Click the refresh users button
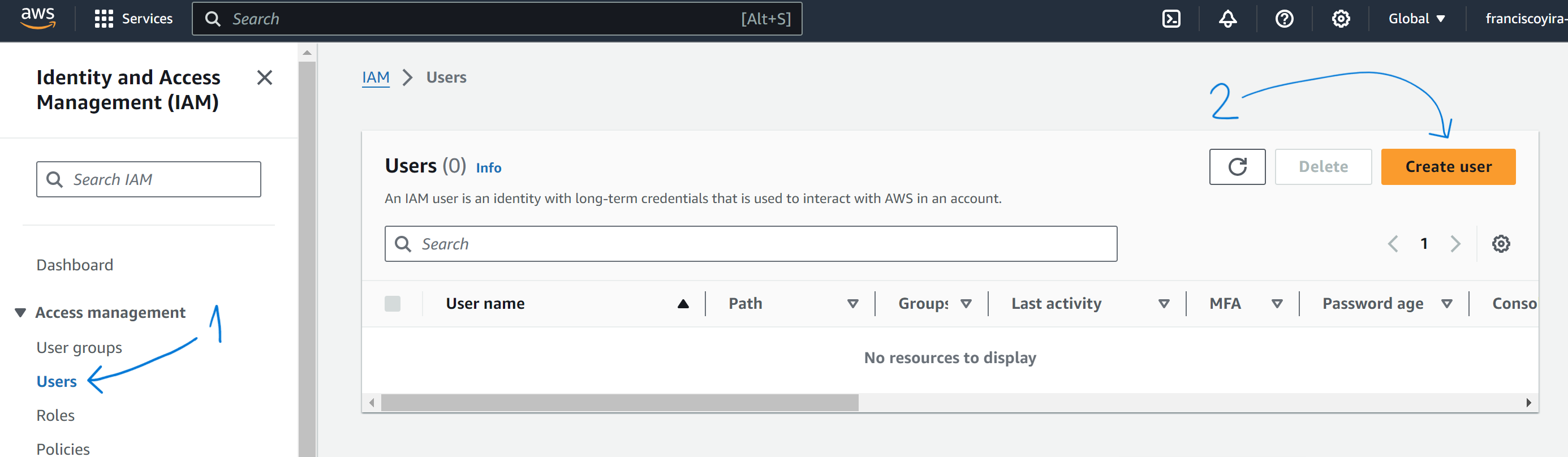Image resolution: width=1568 pixels, height=457 pixels. [x=1237, y=167]
